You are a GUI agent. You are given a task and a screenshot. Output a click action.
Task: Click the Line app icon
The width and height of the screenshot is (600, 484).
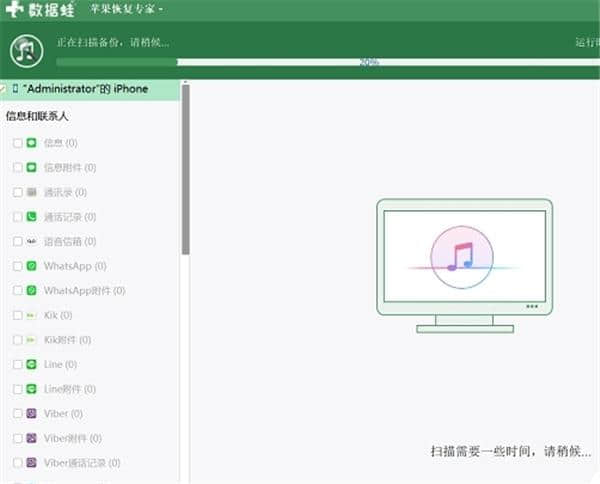[x=32, y=364]
